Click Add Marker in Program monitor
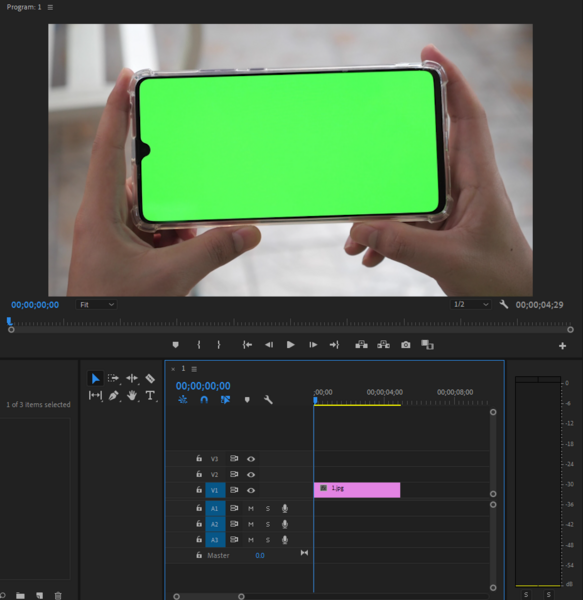This screenshot has width=583, height=600. [x=176, y=345]
